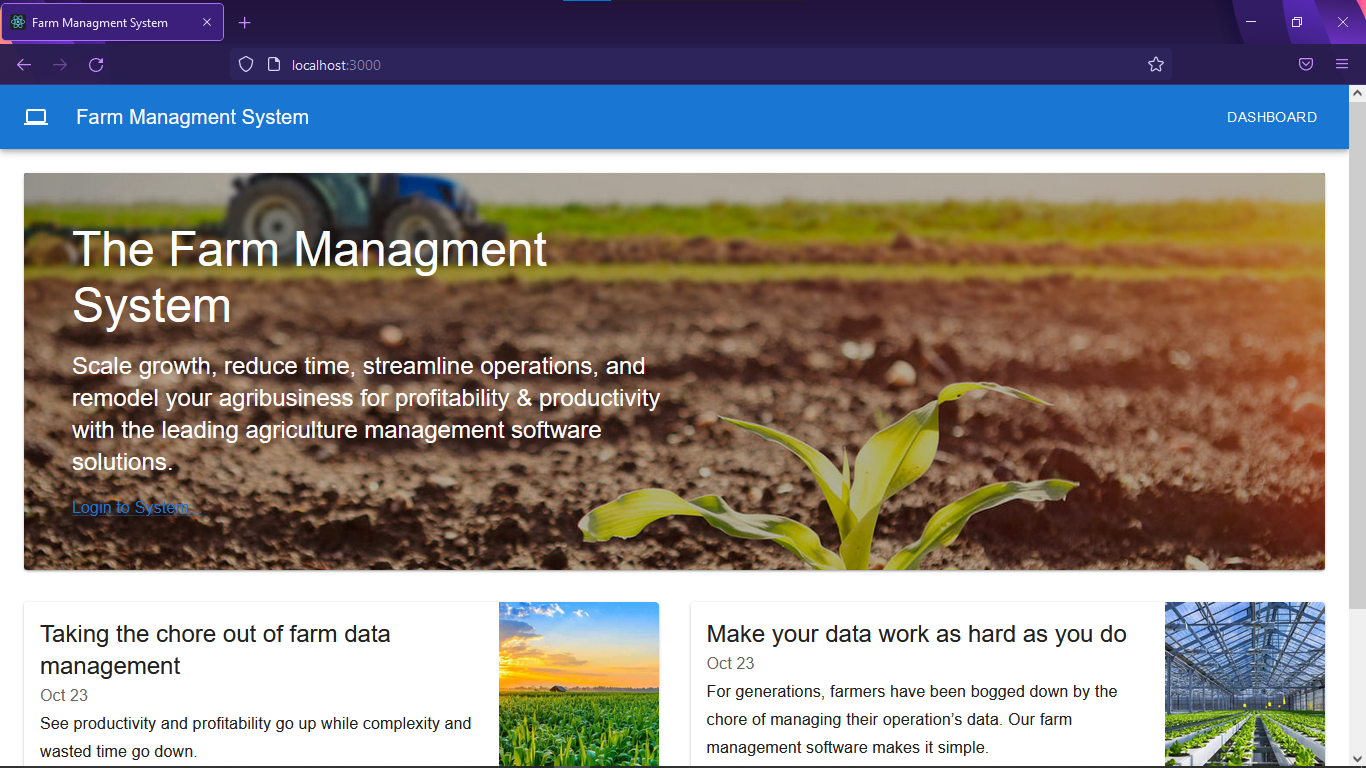Click the page vertical scrollbar thumb
The height and width of the screenshot is (768, 1366).
click(x=1357, y=355)
